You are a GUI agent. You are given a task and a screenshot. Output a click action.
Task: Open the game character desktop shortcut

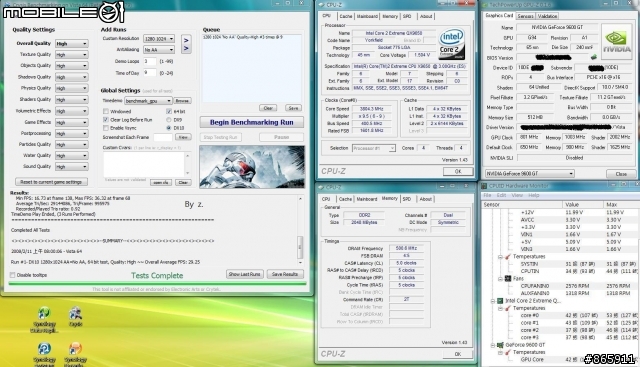click(x=75, y=313)
